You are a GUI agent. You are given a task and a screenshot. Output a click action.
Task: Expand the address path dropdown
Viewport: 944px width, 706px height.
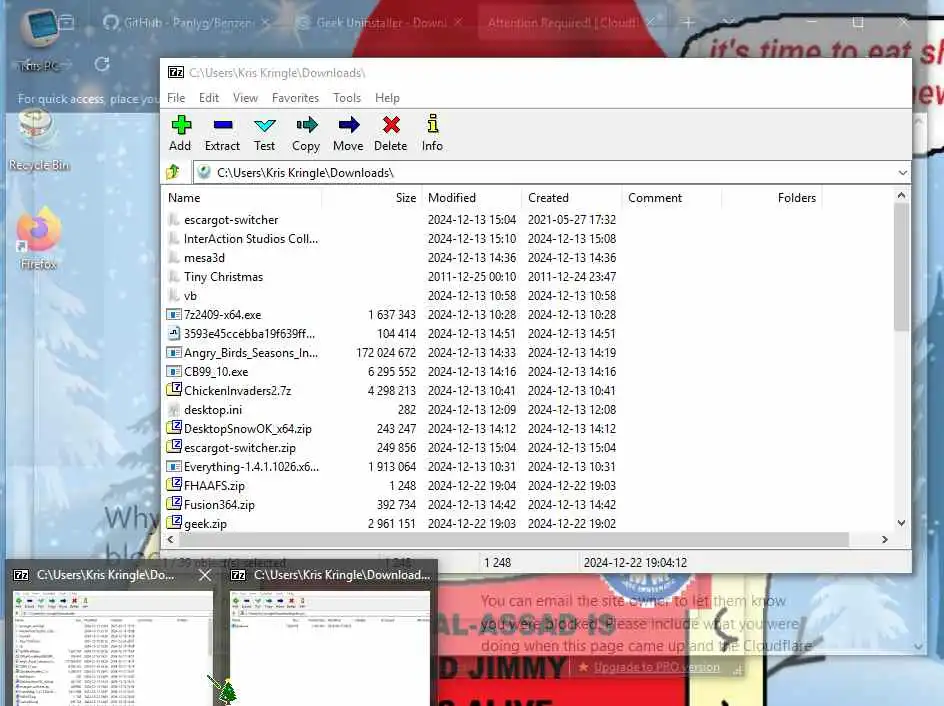(902, 173)
